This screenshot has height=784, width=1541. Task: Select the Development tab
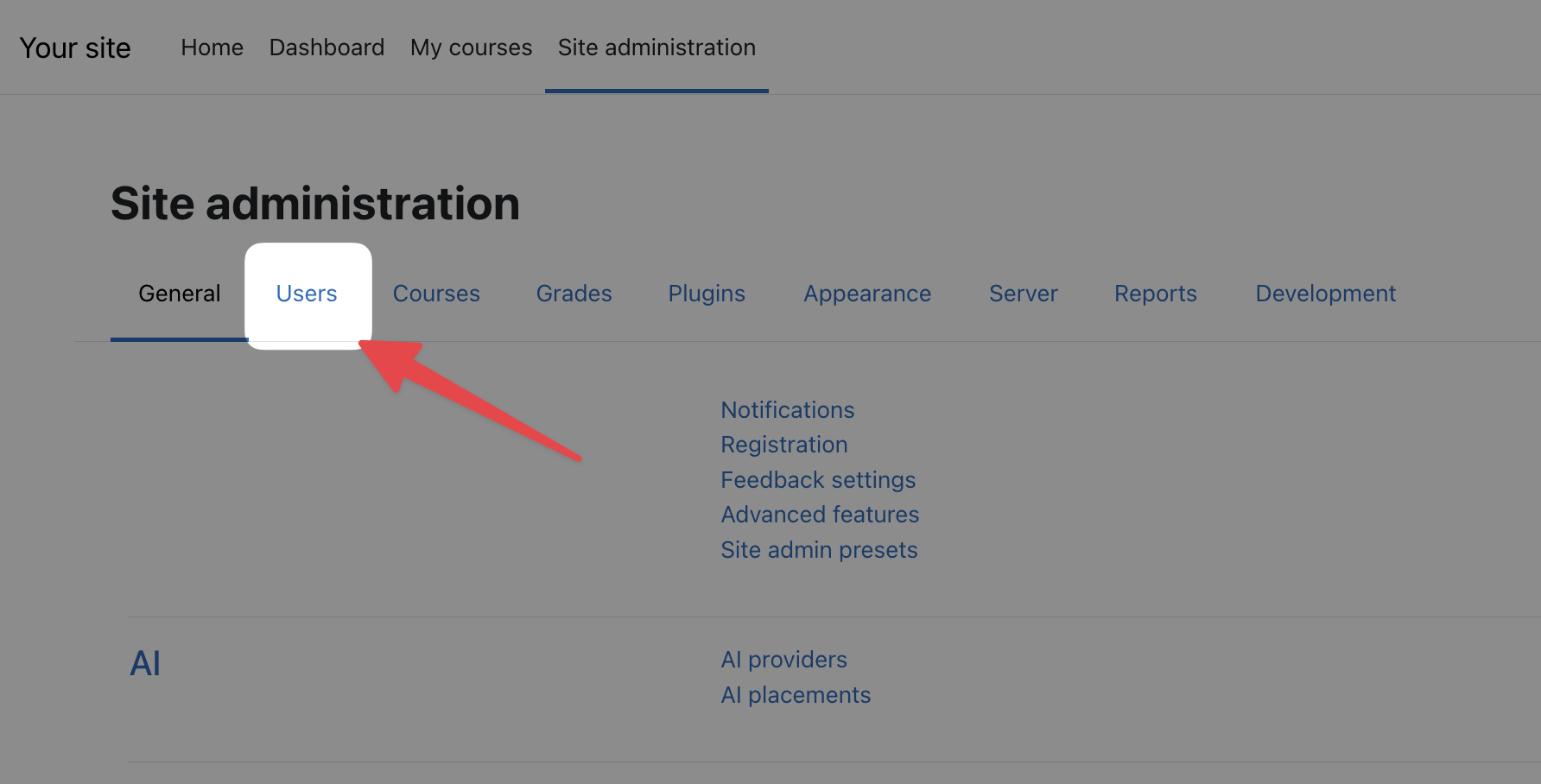pos(1325,294)
